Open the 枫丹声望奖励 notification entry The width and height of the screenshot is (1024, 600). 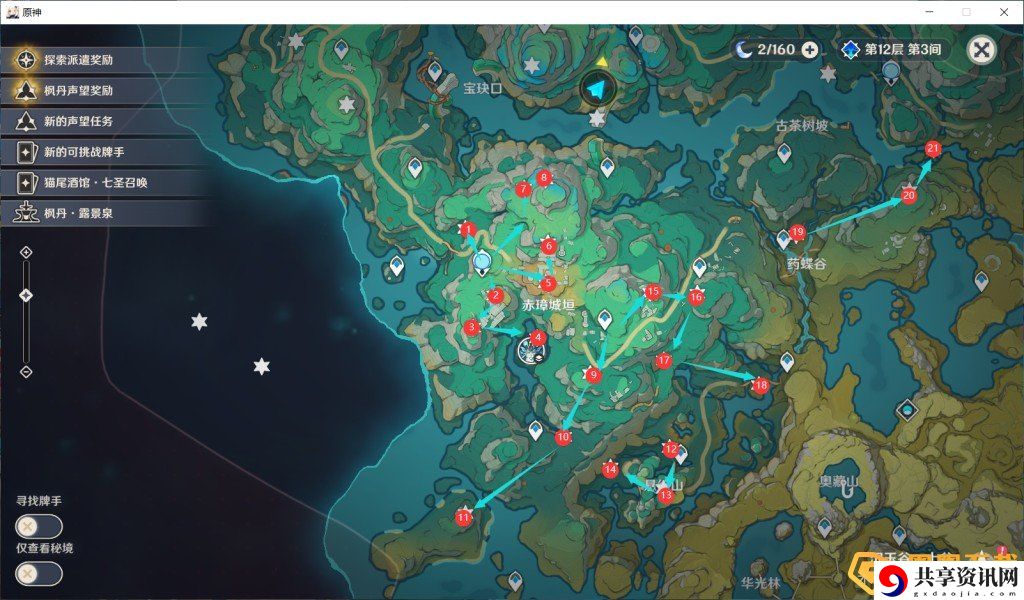(x=104, y=91)
